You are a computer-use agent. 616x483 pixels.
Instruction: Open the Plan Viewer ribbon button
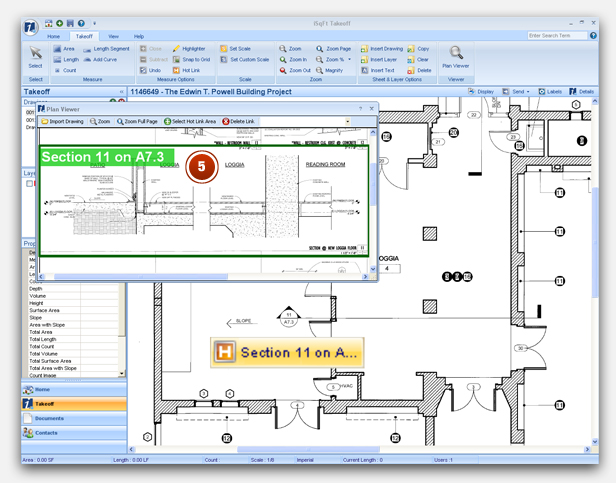(x=456, y=57)
